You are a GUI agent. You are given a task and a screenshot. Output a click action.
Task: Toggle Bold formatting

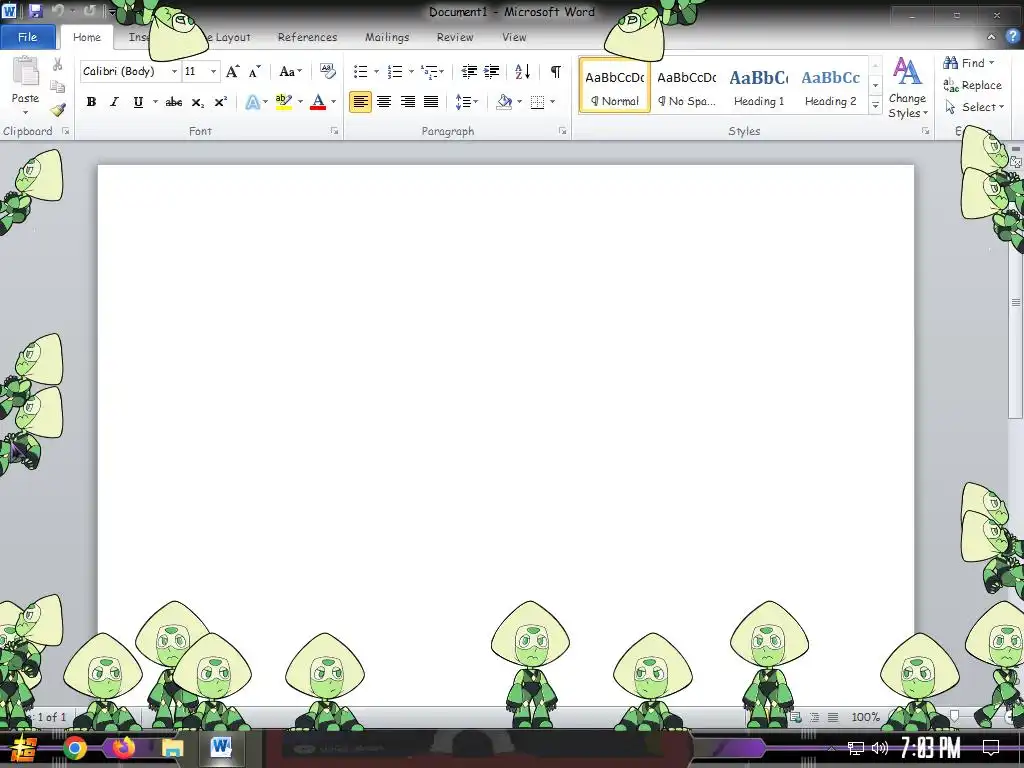[x=91, y=102]
